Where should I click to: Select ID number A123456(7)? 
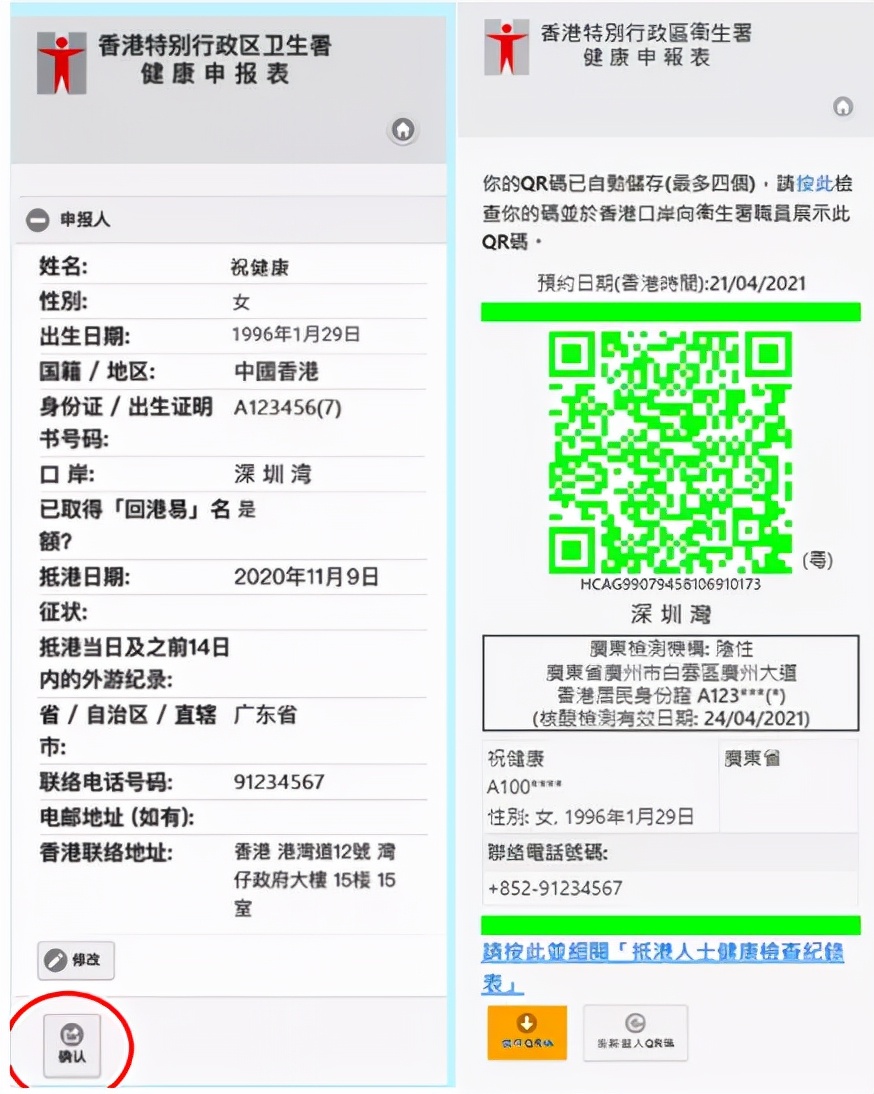point(287,407)
